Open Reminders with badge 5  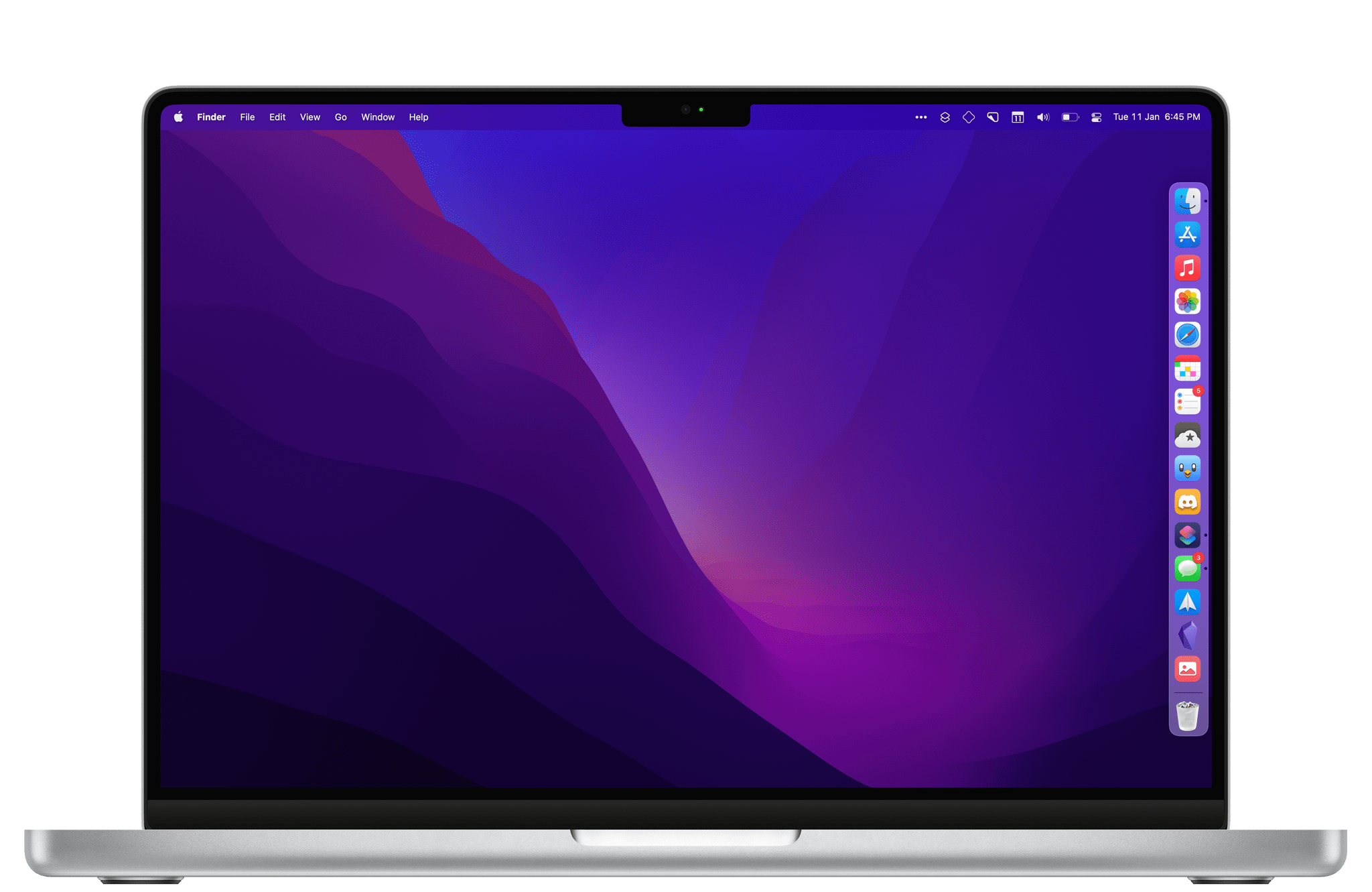tap(1187, 401)
